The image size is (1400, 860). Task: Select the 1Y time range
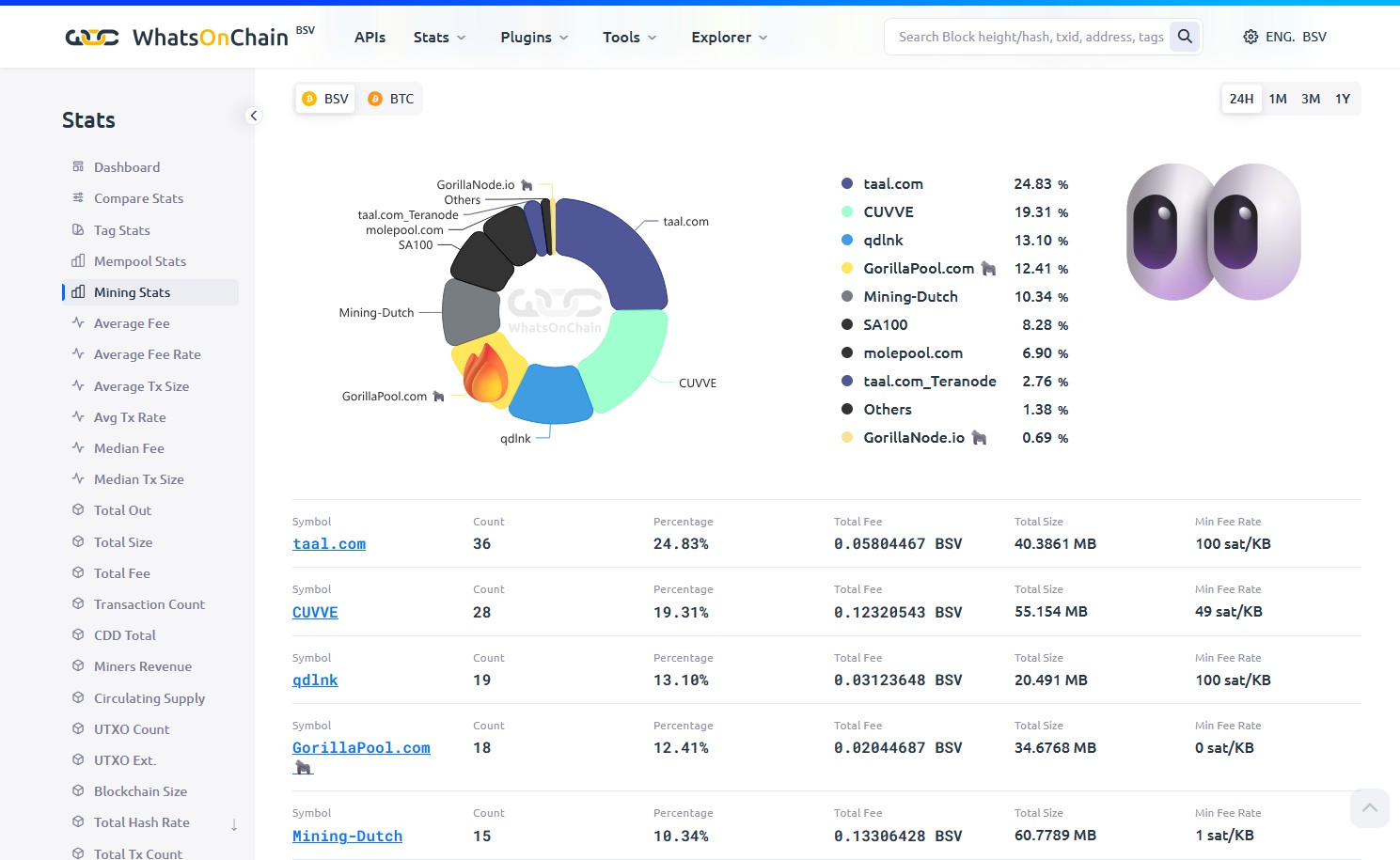1343,99
